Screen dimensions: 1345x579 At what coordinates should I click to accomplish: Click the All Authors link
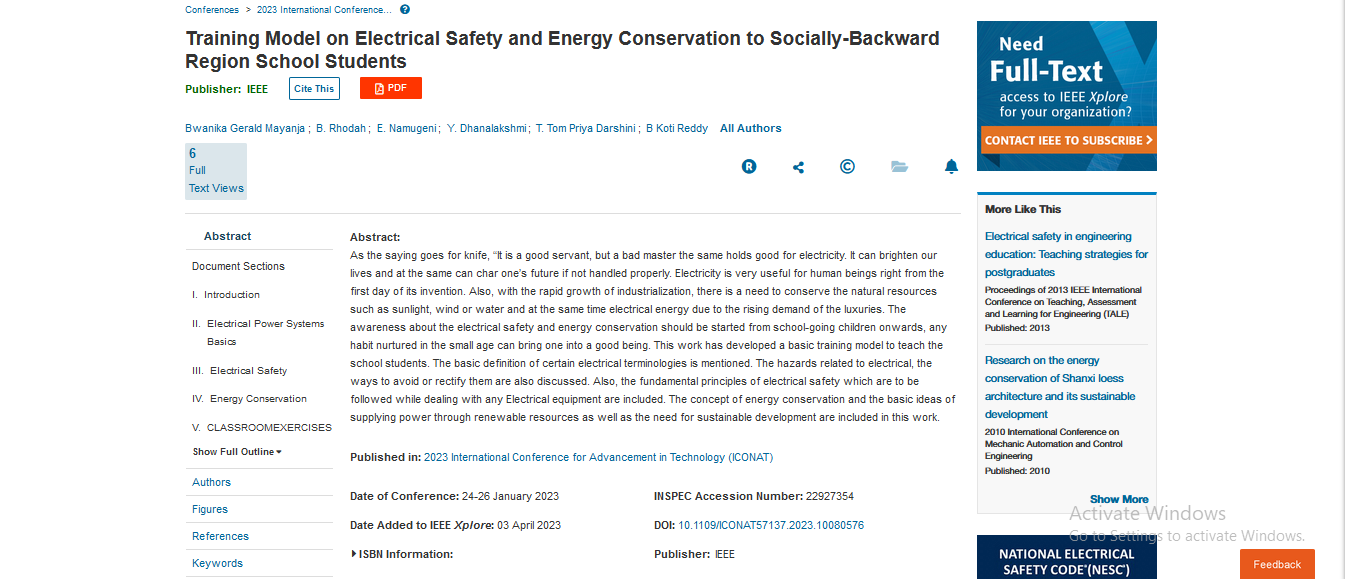tap(750, 128)
